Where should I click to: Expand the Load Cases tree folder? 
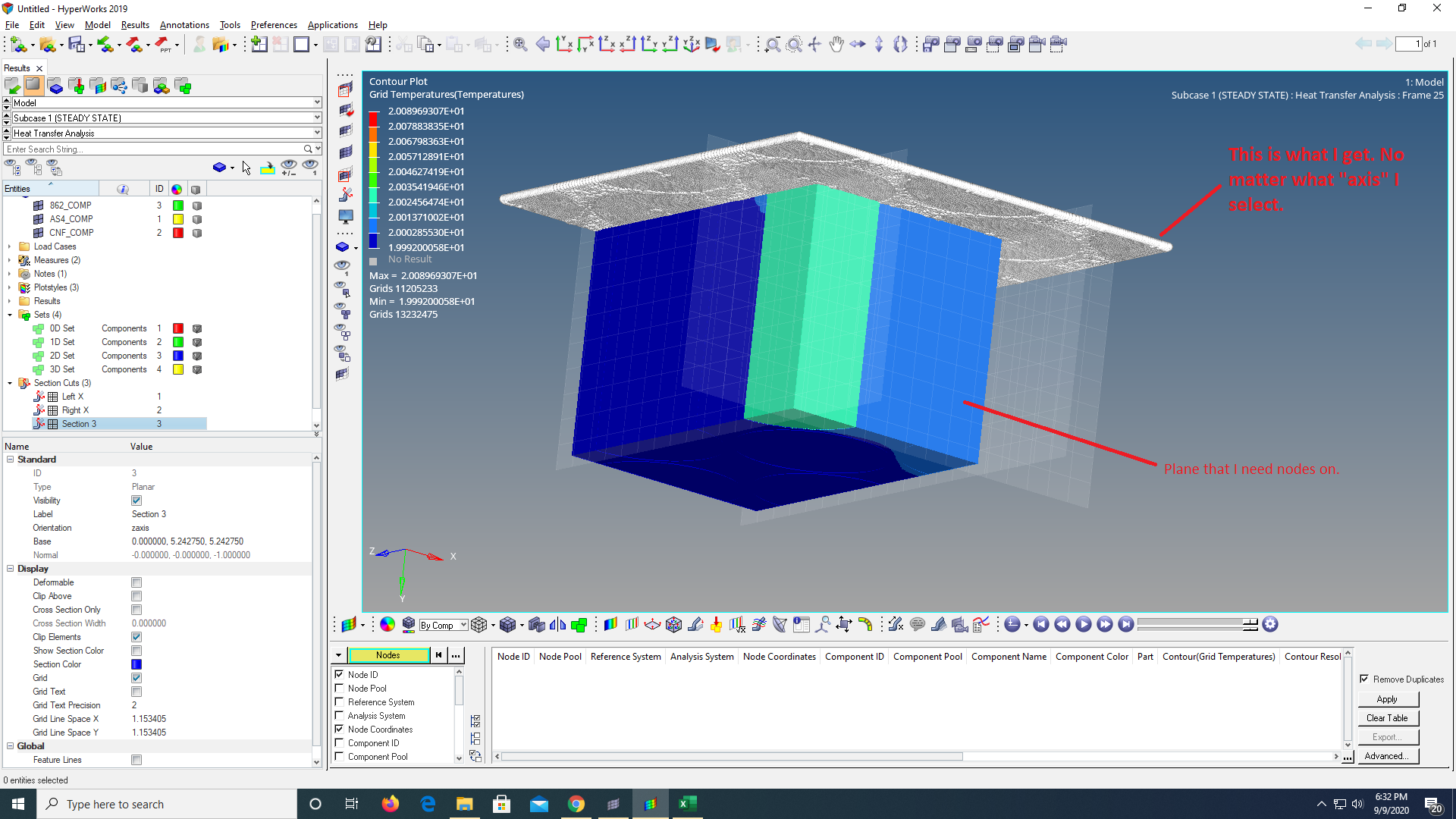pos(10,246)
